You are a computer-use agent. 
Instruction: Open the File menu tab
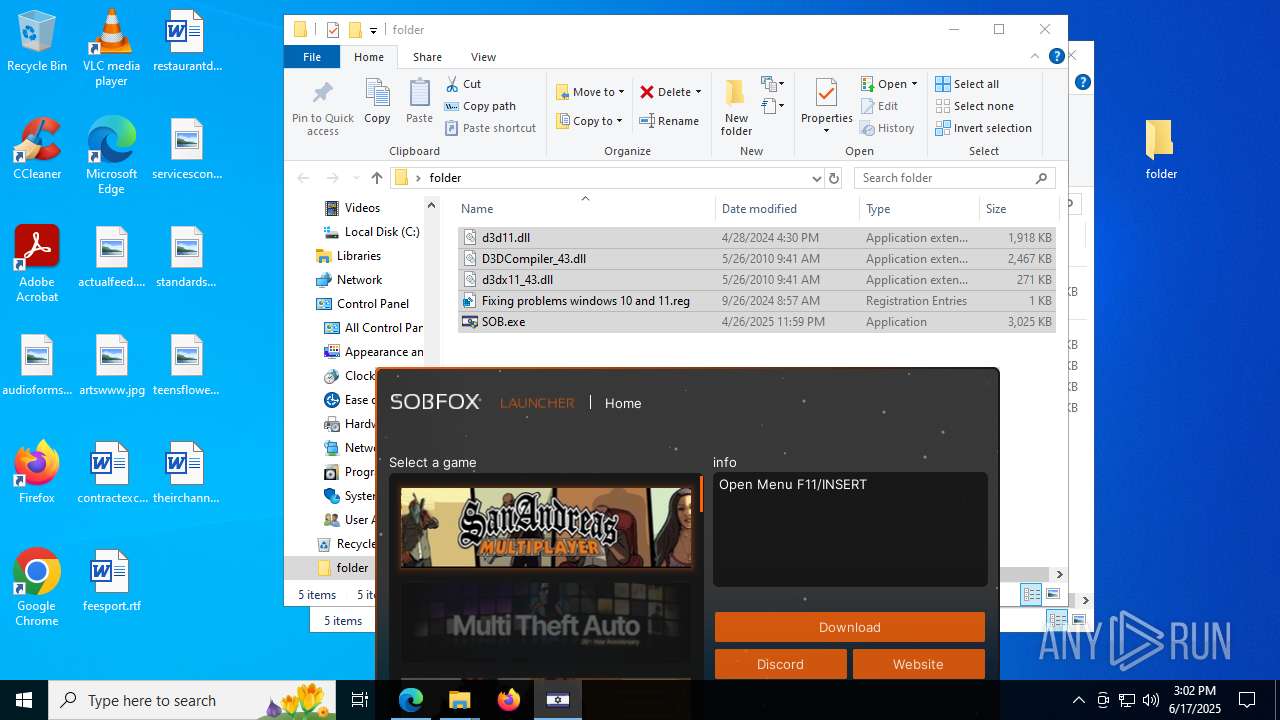pos(312,57)
